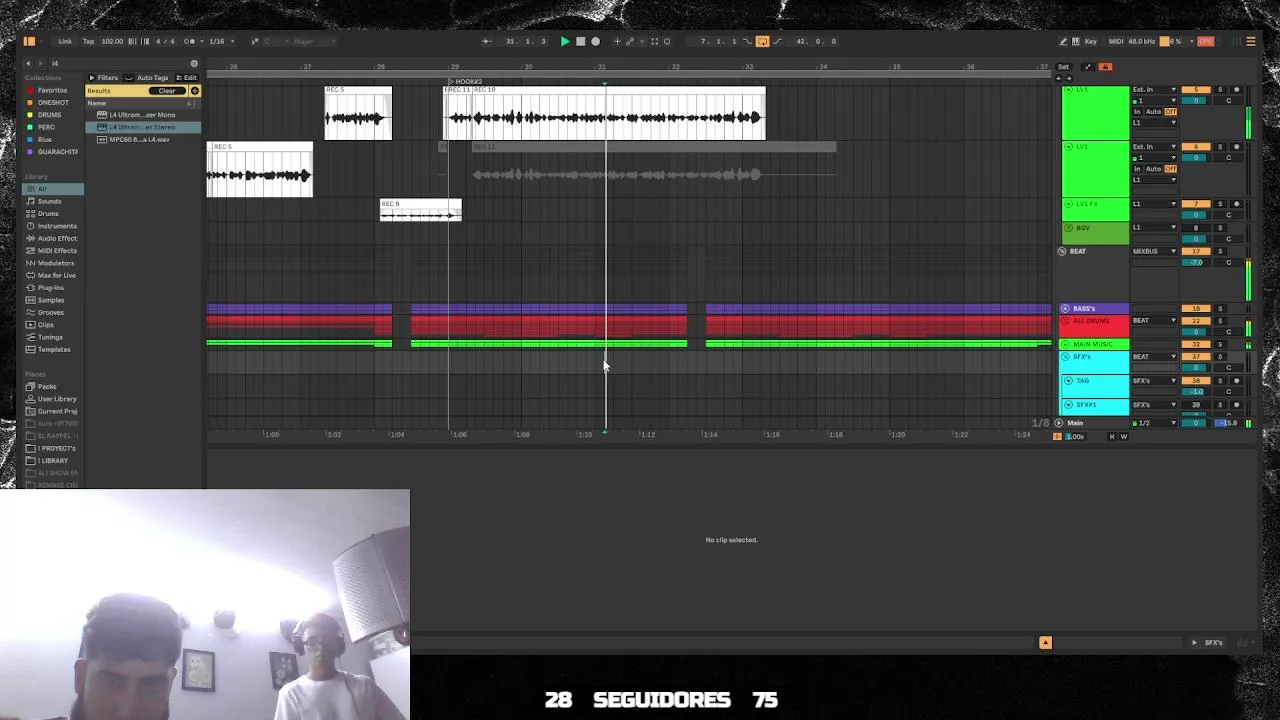The width and height of the screenshot is (1280, 720).
Task: Click the red automation lock icon near Set
Action: (1105, 67)
